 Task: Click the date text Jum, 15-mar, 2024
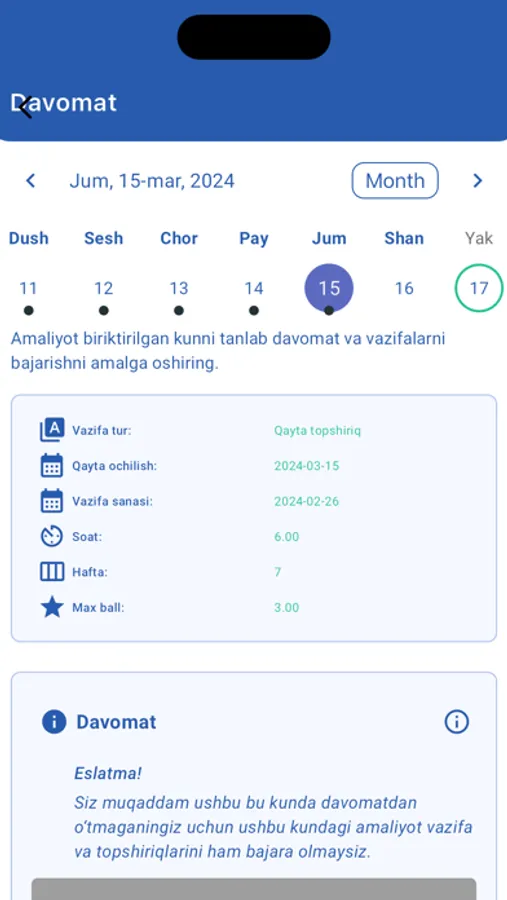(152, 181)
